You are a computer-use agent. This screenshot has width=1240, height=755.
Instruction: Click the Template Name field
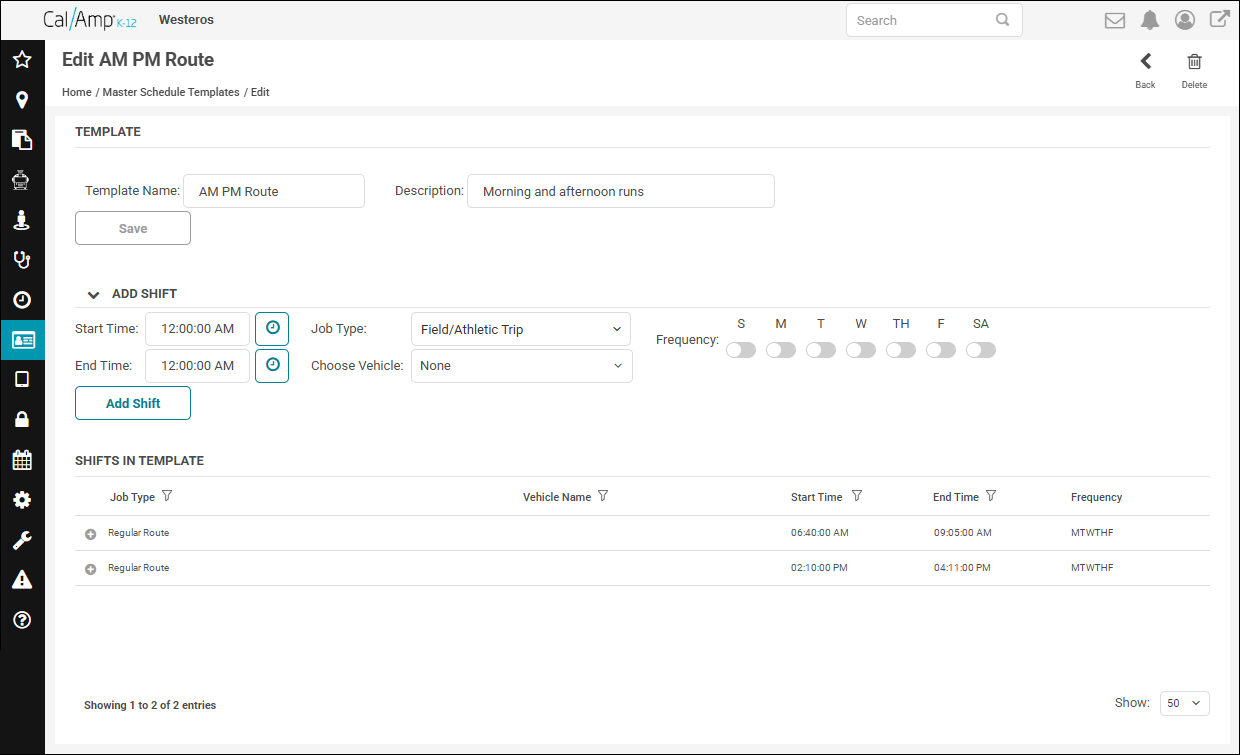click(x=274, y=191)
